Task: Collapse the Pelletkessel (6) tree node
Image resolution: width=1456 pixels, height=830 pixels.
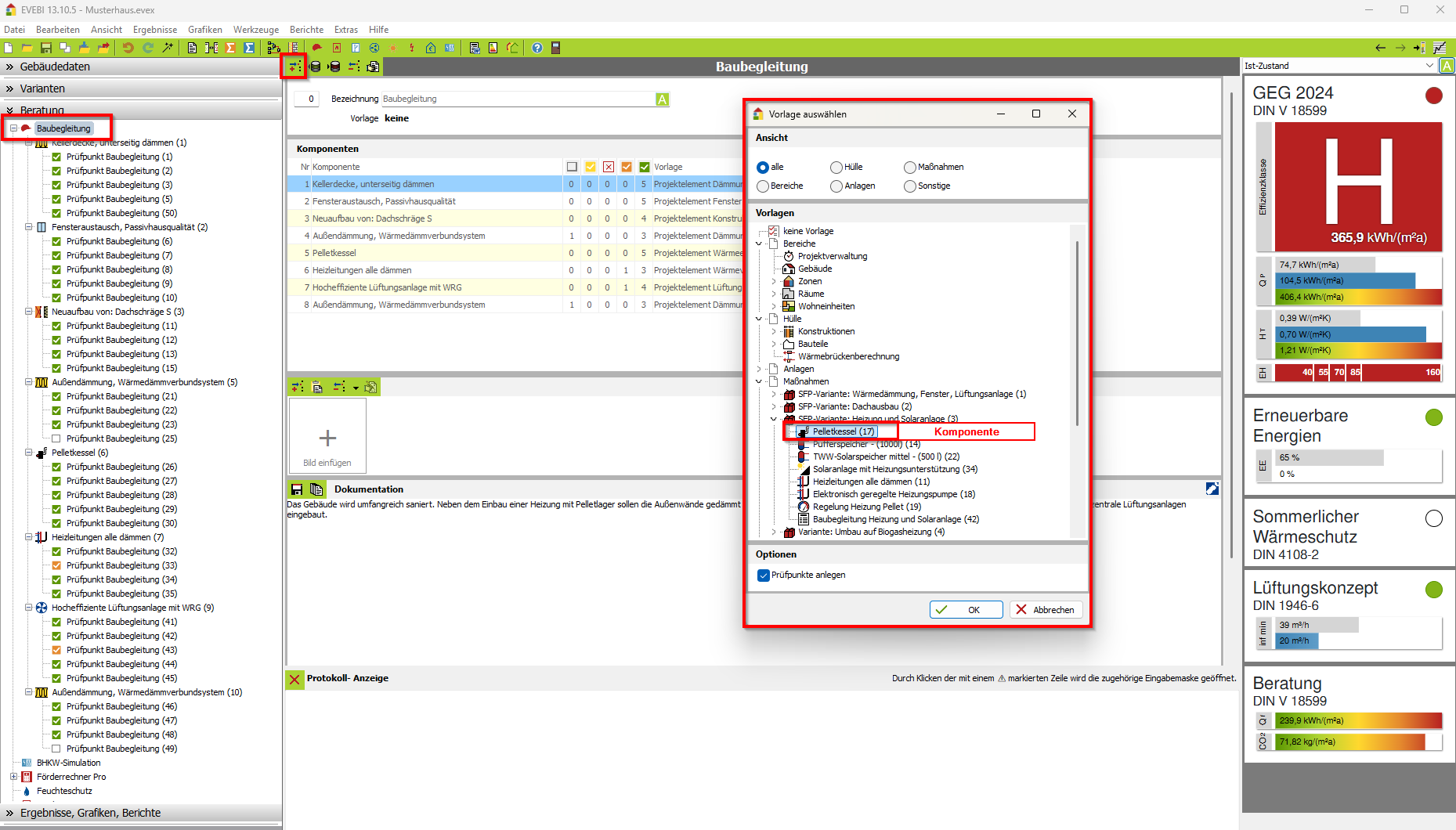Action: click(29, 453)
